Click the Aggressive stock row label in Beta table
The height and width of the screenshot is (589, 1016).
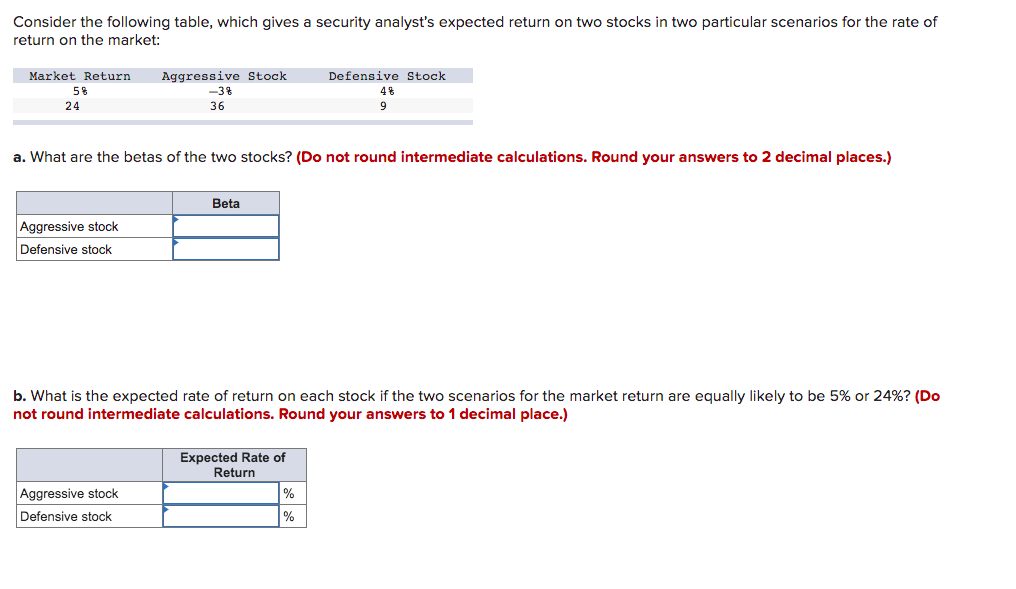tap(70, 226)
